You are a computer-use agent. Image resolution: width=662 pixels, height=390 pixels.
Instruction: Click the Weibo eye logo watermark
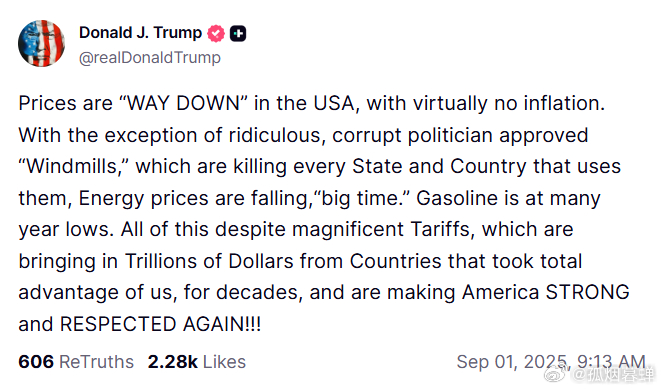click(x=556, y=374)
